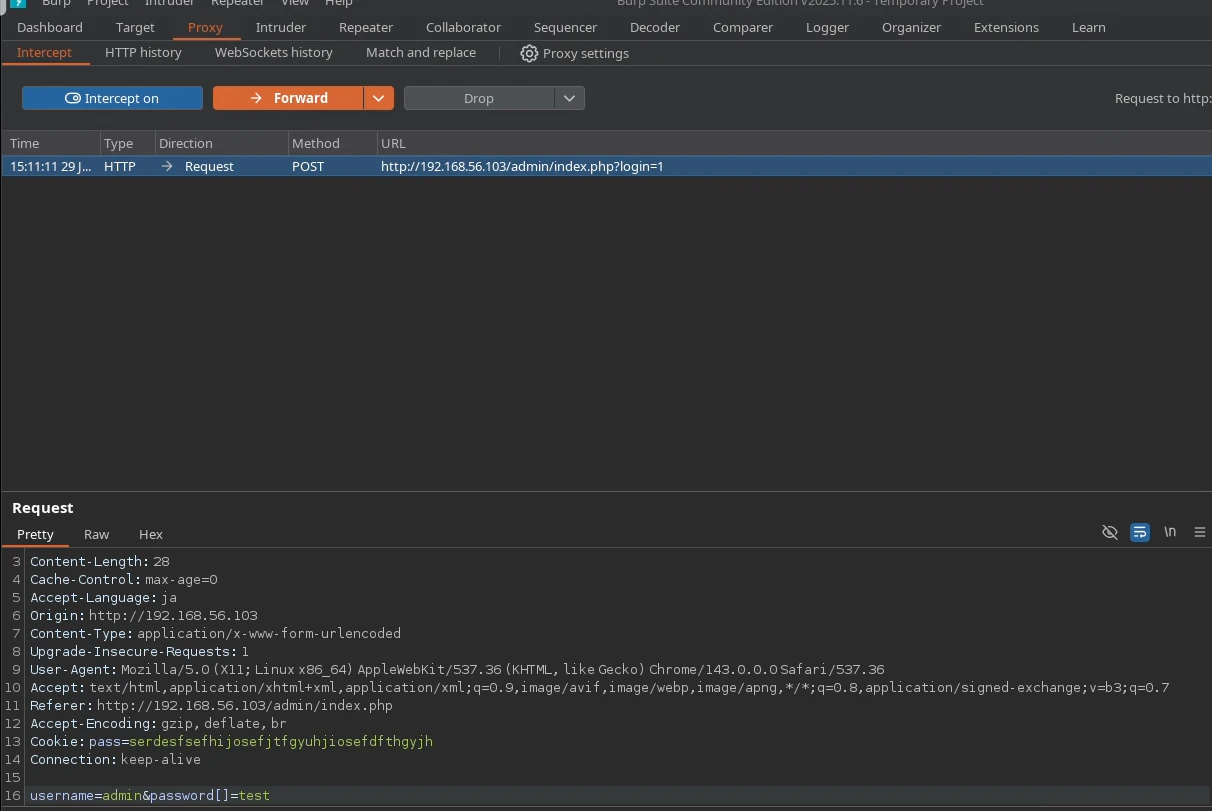Image resolution: width=1212 pixels, height=811 pixels.
Task: Switch request view to Hex
Action: (151, 534)
